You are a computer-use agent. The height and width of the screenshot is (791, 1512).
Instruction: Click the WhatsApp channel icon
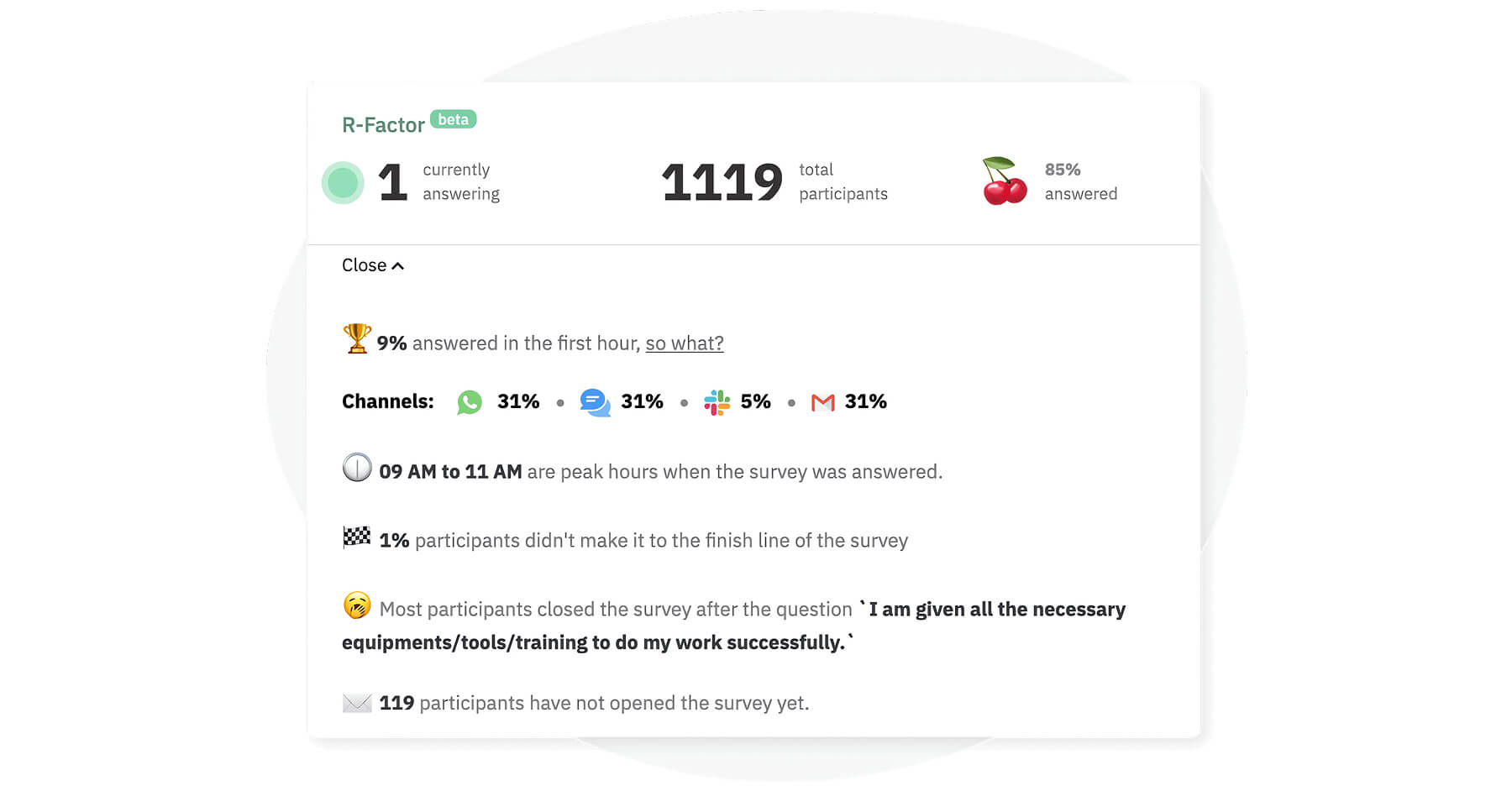(x=470, y=402)
